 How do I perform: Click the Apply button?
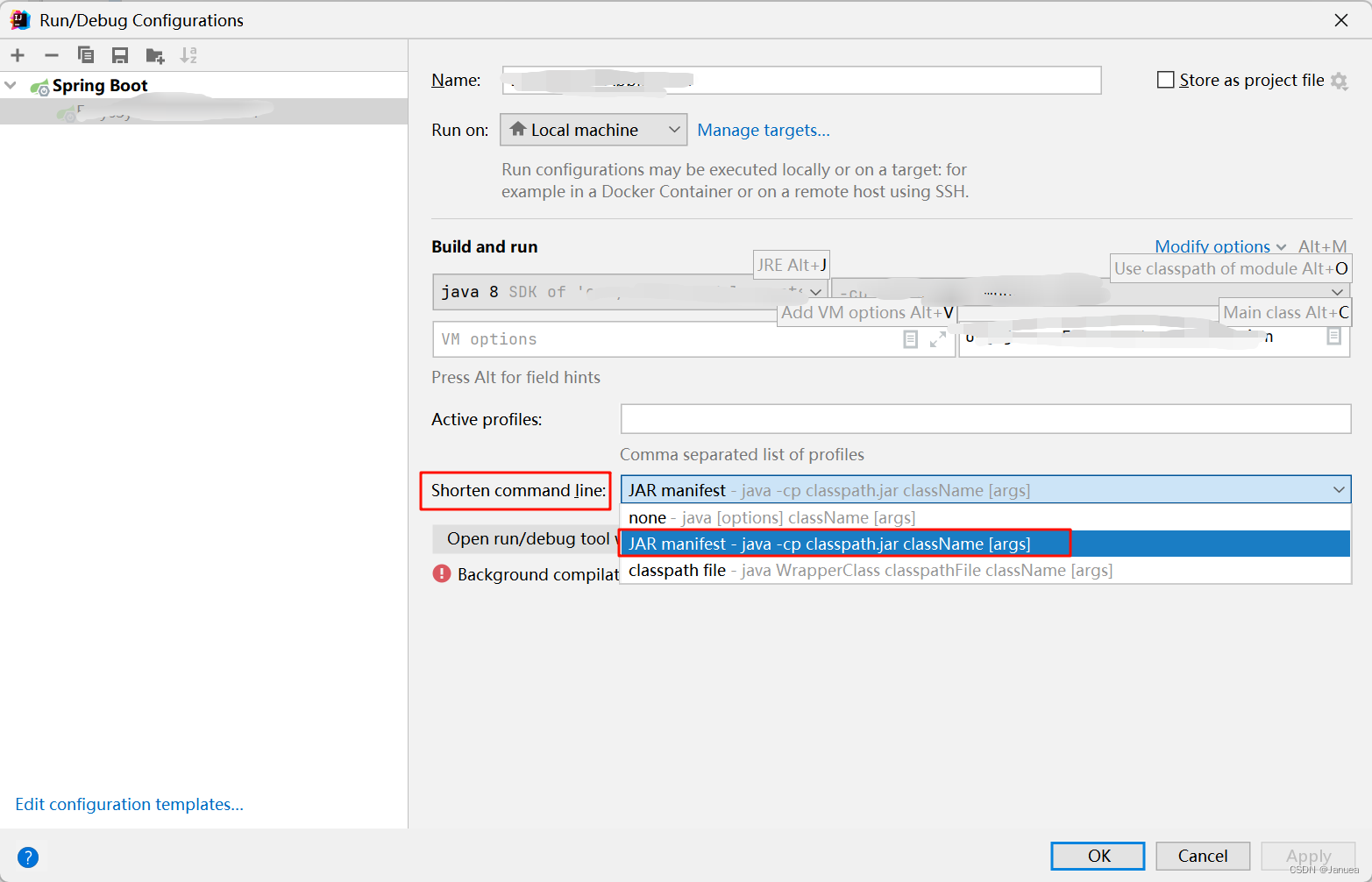(1308, 856)
